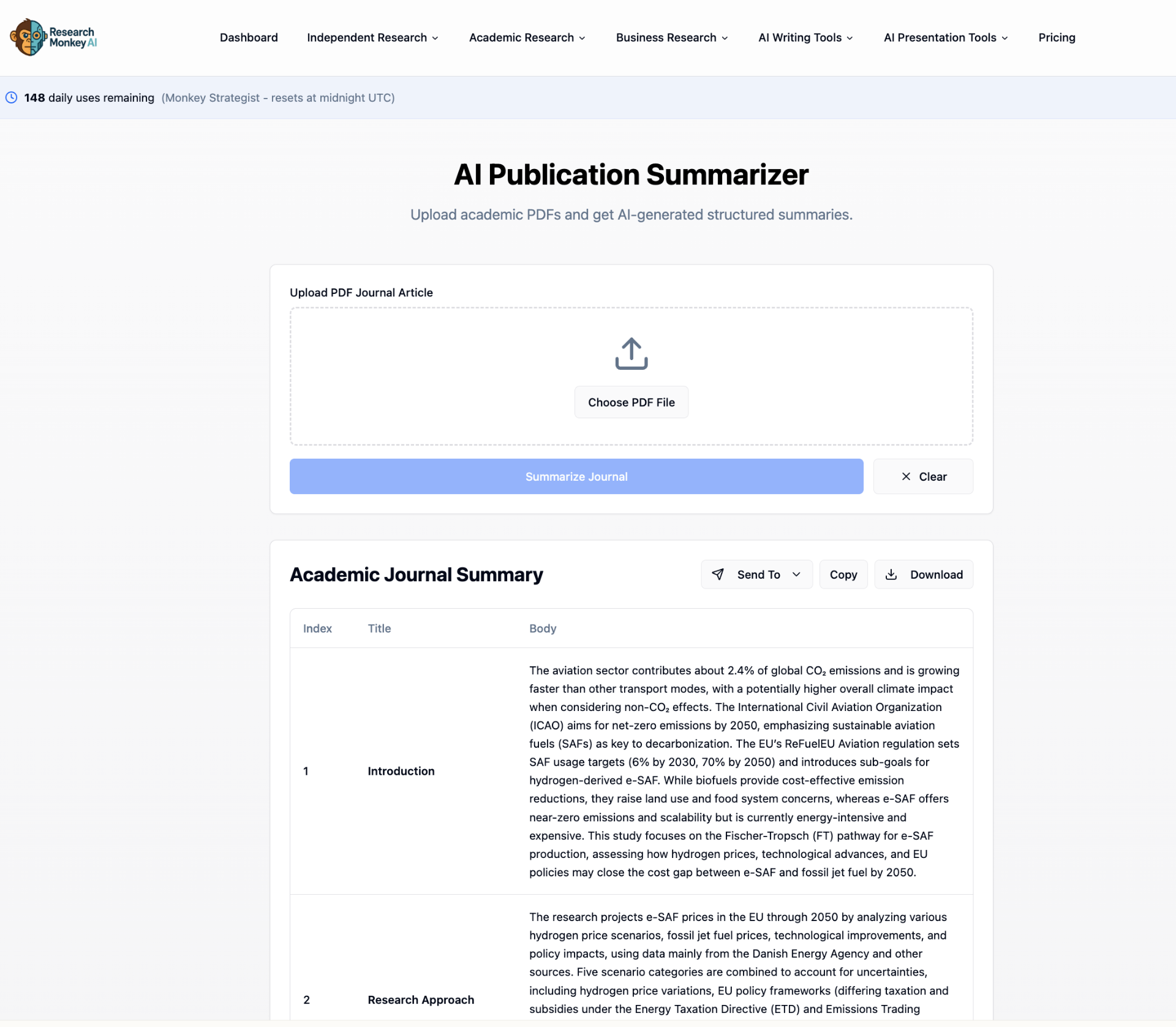Click the paper plane Send To icon
This screenshot has height=1027, width=1176.
[x=718, y=574]
